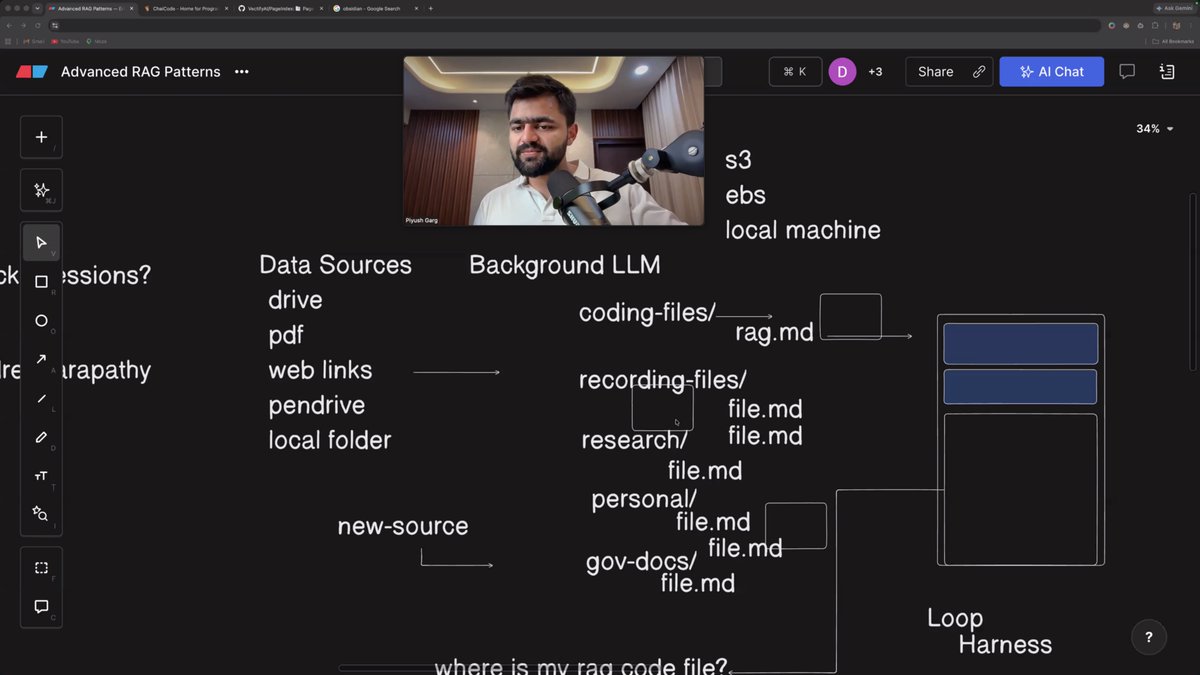The image size is (1200, 675).
Task: Select the 'coding-files/' text
Action: 647,313
